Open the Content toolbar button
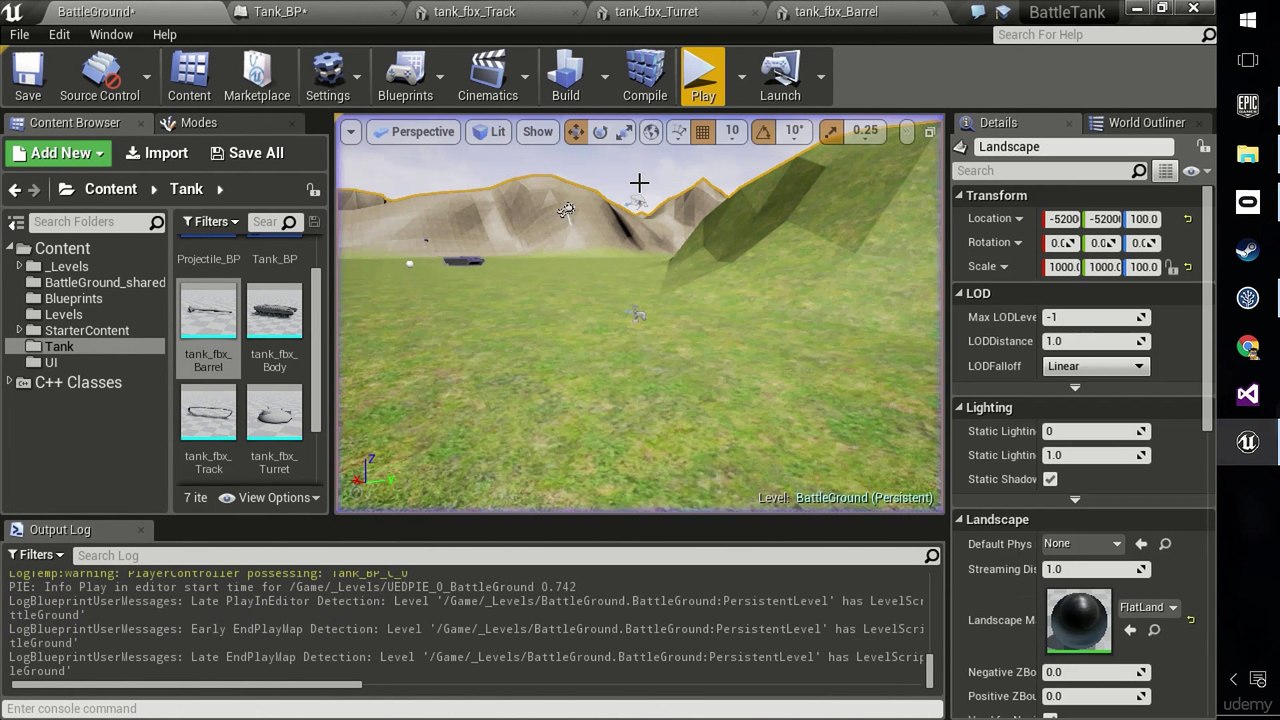The image size is (1280, 720). point(189,76)
